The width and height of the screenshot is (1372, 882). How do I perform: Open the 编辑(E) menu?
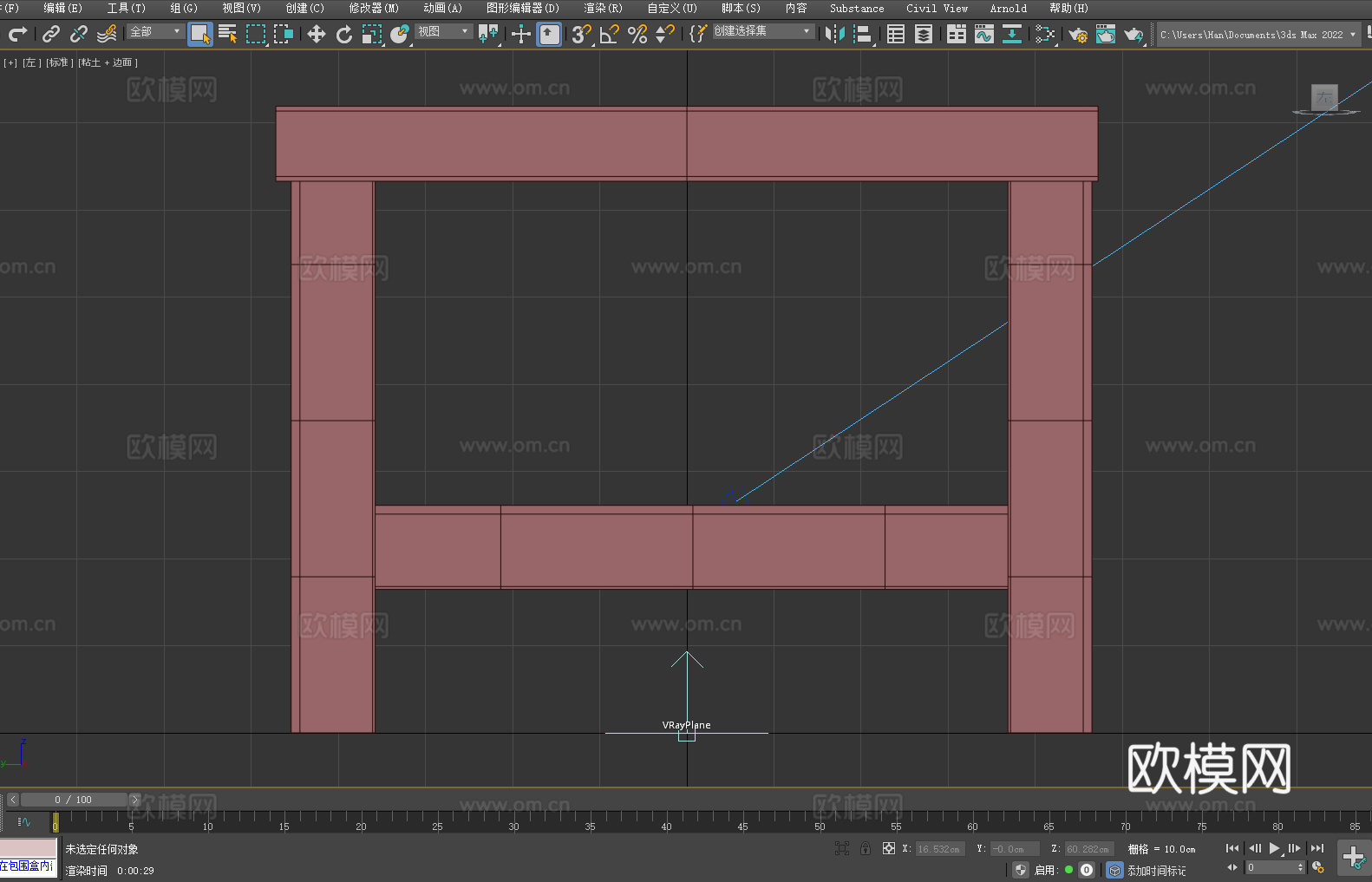pos(62,8)
